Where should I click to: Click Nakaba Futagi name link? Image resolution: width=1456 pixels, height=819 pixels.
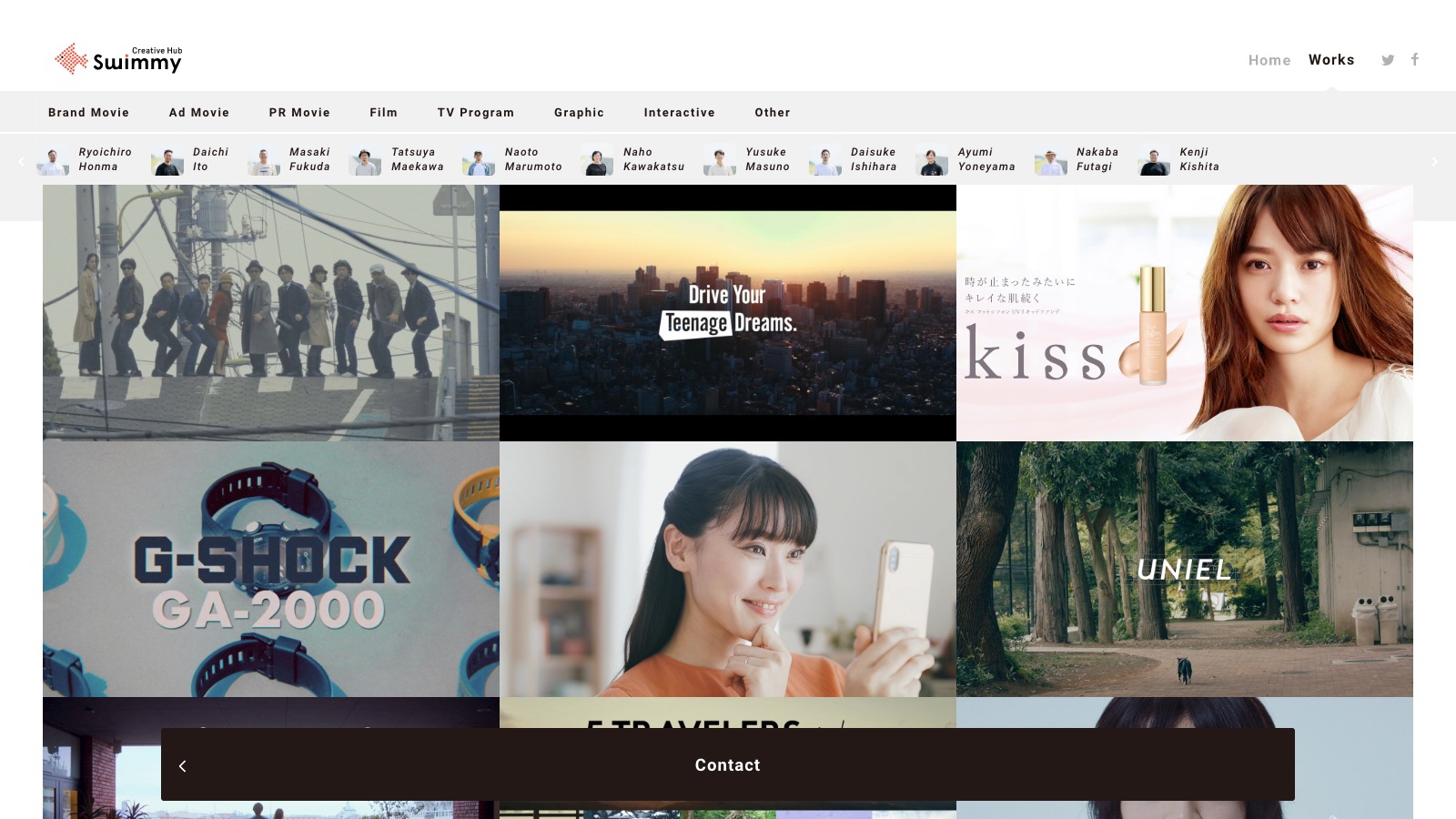click(x=1097, y=159)
